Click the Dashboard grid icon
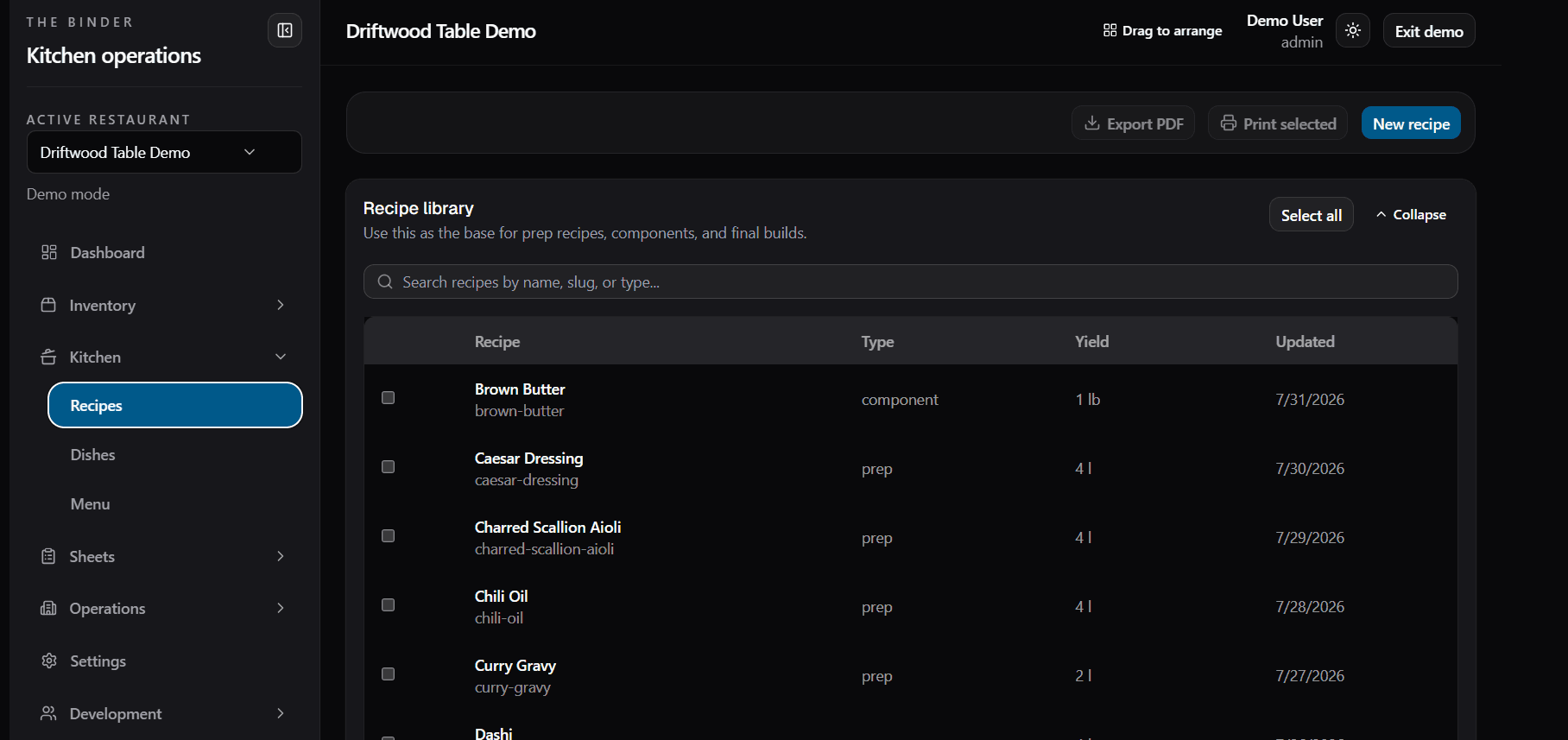Image resolution: width=1568 pixels, height=740 pixels. (x=49, y=252)
